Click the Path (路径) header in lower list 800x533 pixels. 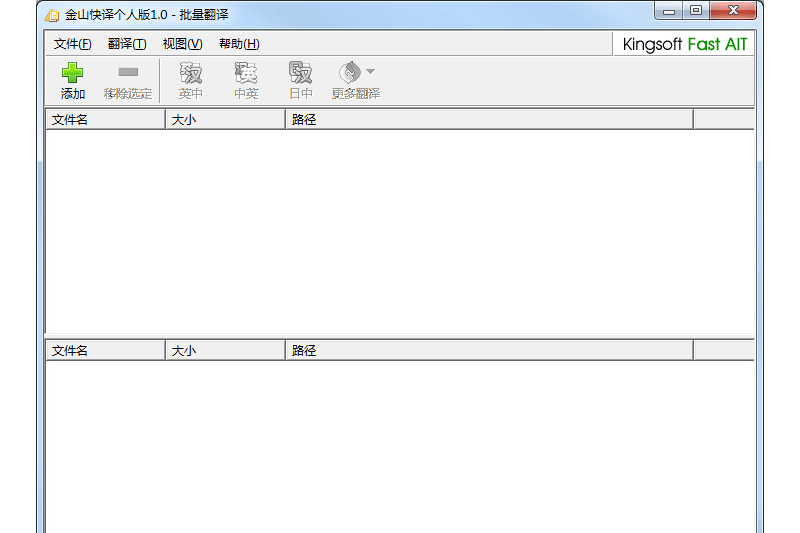pos(488,351)
